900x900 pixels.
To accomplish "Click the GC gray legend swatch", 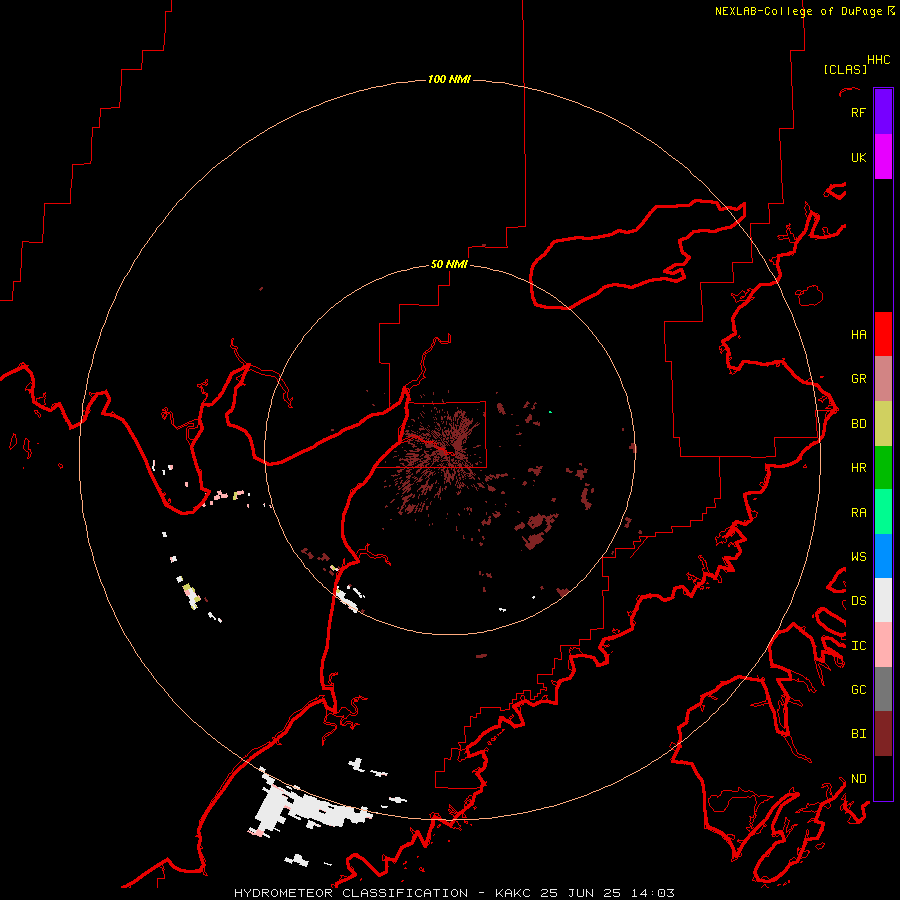I will [x=883, y=689].
